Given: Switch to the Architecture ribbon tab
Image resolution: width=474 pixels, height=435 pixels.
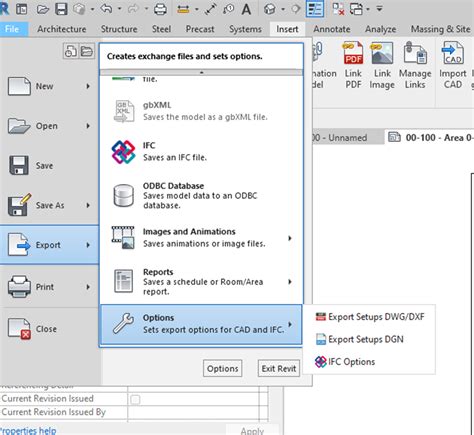Looking at the screenshot, I should click(62, 29).
